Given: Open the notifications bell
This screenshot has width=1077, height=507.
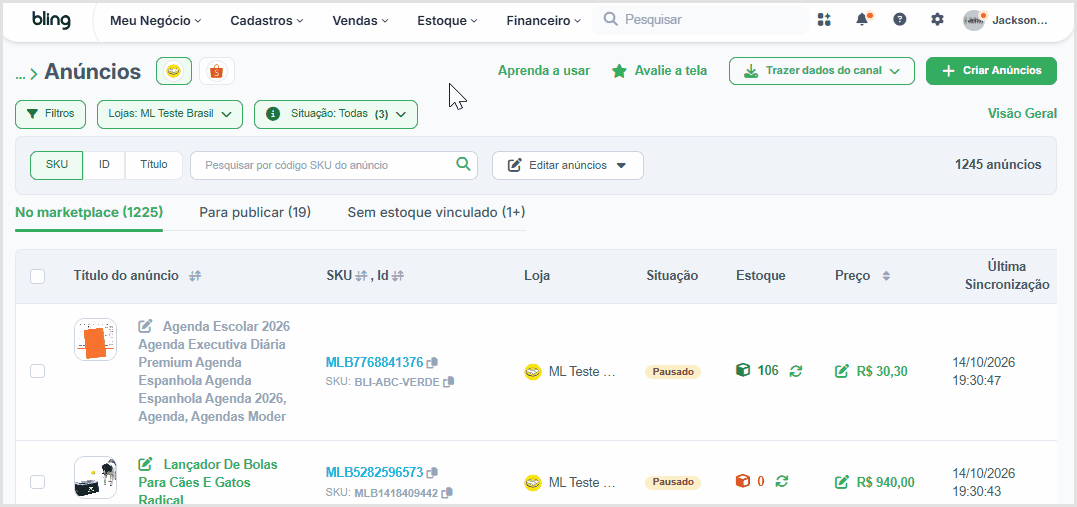Looking at the screenshot, I should click(863, 20).
